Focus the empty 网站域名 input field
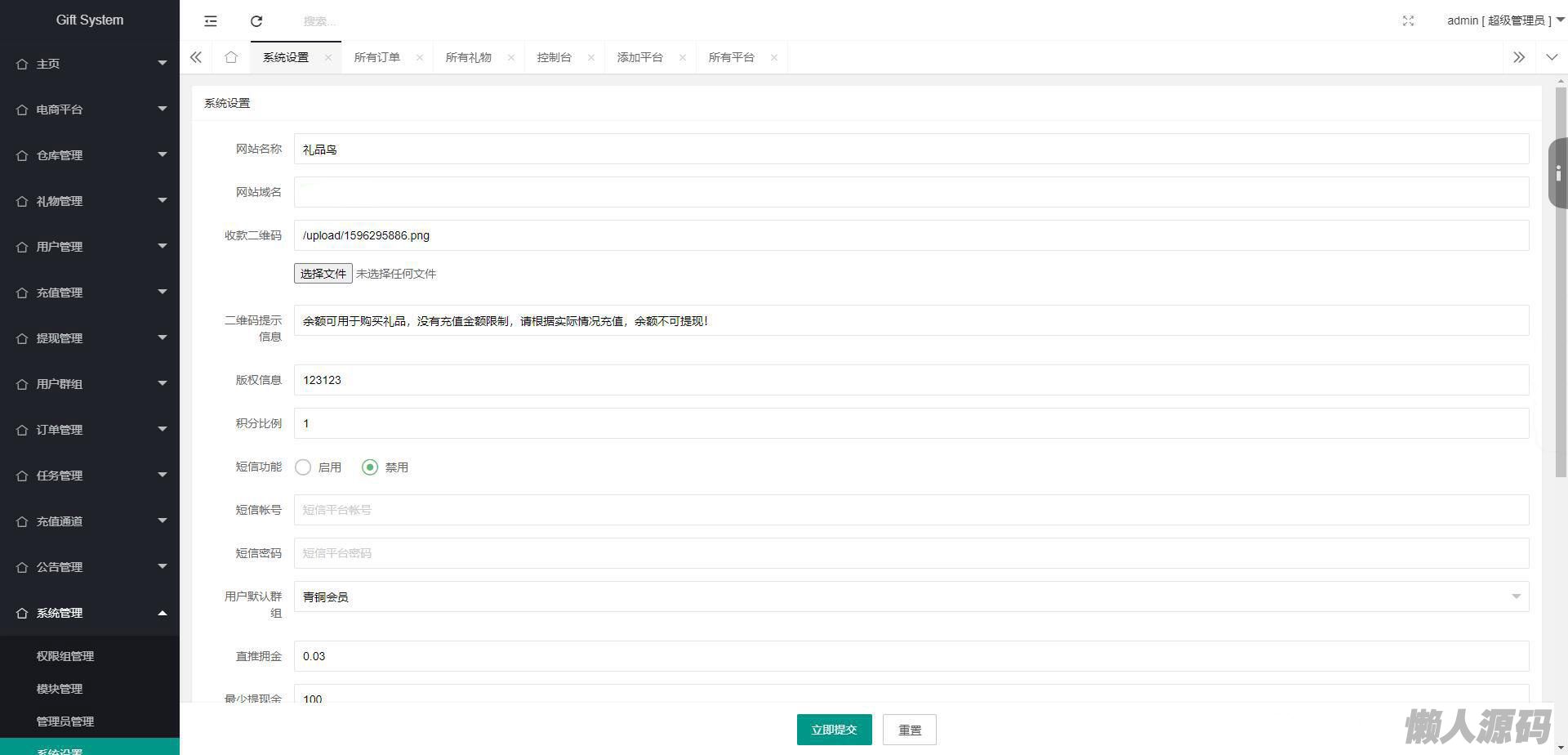 pos(911,192)
